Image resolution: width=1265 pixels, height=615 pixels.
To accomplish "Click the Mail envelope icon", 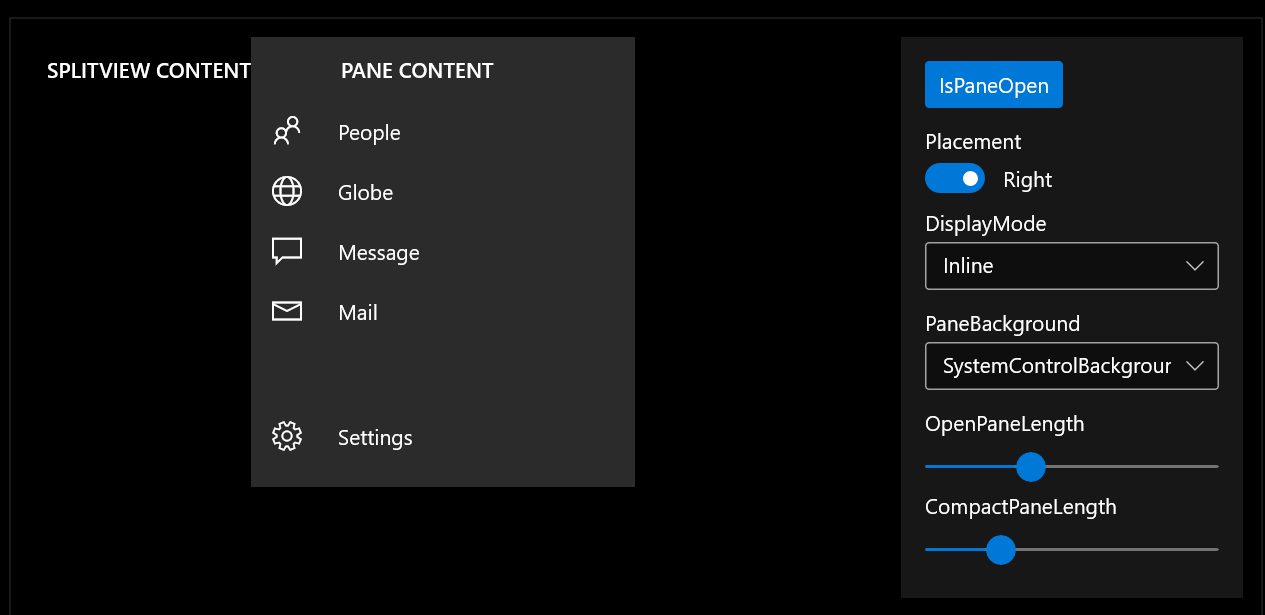I will pos(287,312).
